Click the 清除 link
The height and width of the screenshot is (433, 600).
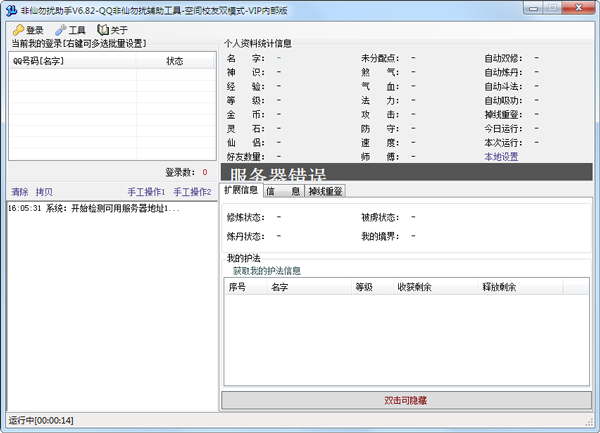click(20, 192)
